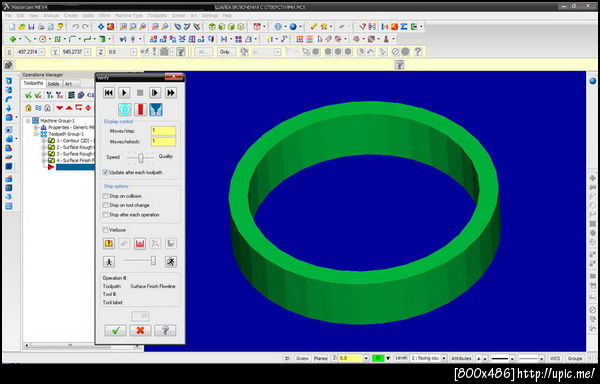Viewport: 600px width, 384px height.
Task: Click the Planes status bar button
Action: 321,358
